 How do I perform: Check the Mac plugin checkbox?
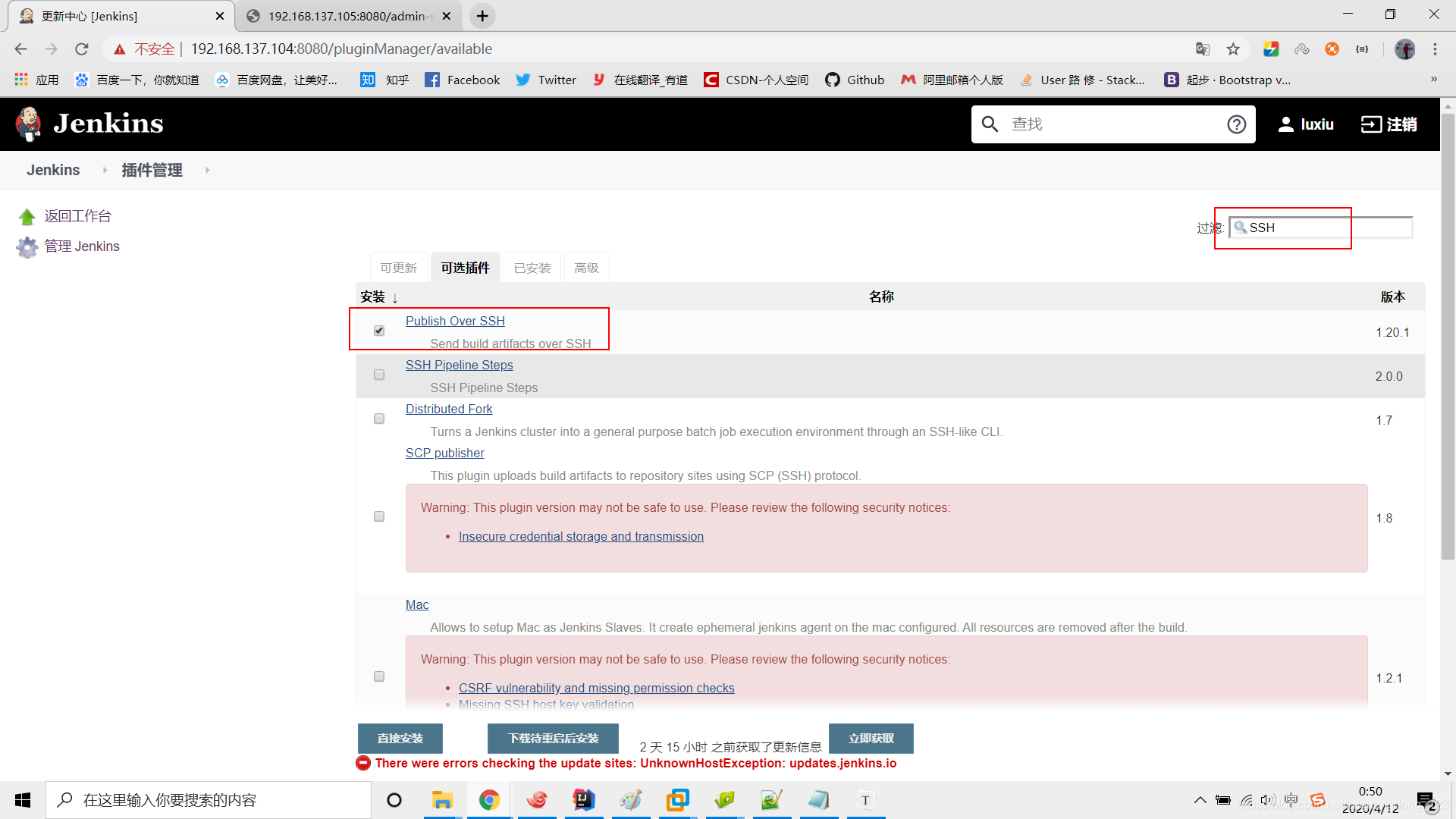click(x=379, y=676)
